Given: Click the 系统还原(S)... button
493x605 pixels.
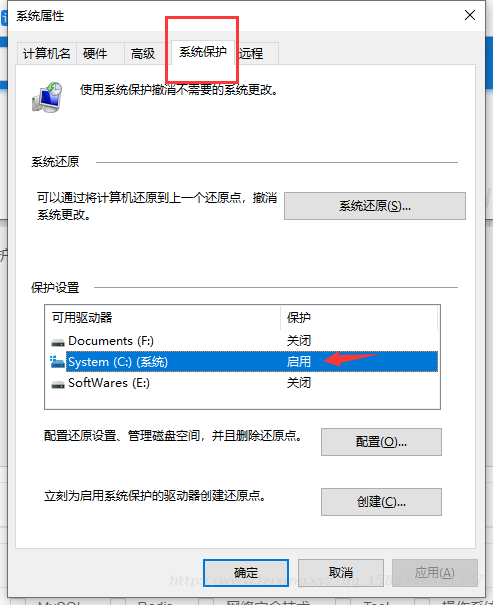Looking at the screenshot, I should click(375, 206).
